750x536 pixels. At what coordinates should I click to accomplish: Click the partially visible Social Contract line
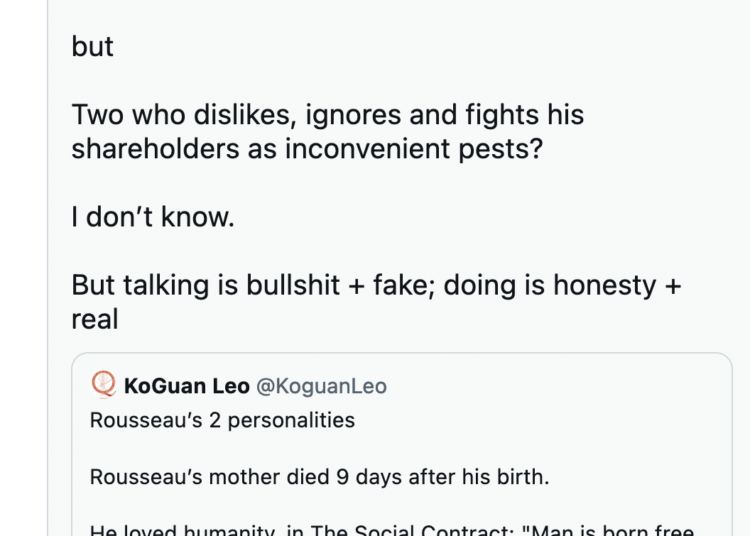click(x=392, y=530)
